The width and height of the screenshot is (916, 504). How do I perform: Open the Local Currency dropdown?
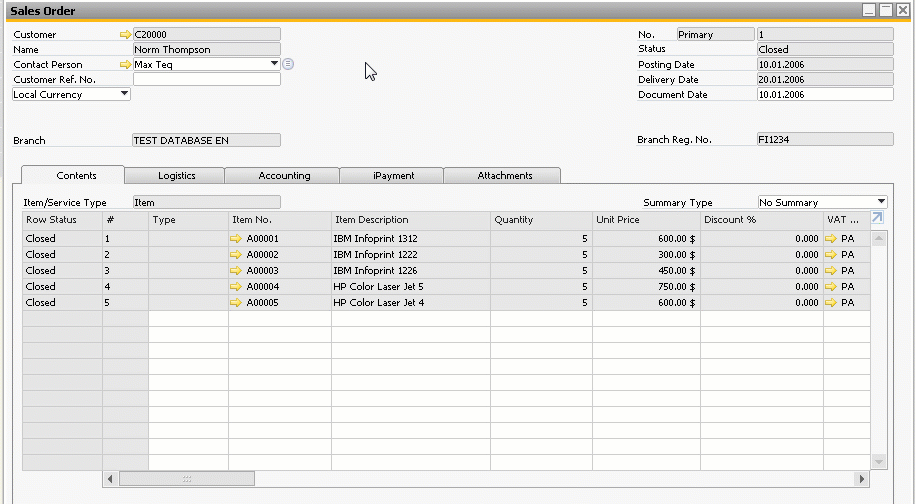pyautogui.click(x=124, y=93)
